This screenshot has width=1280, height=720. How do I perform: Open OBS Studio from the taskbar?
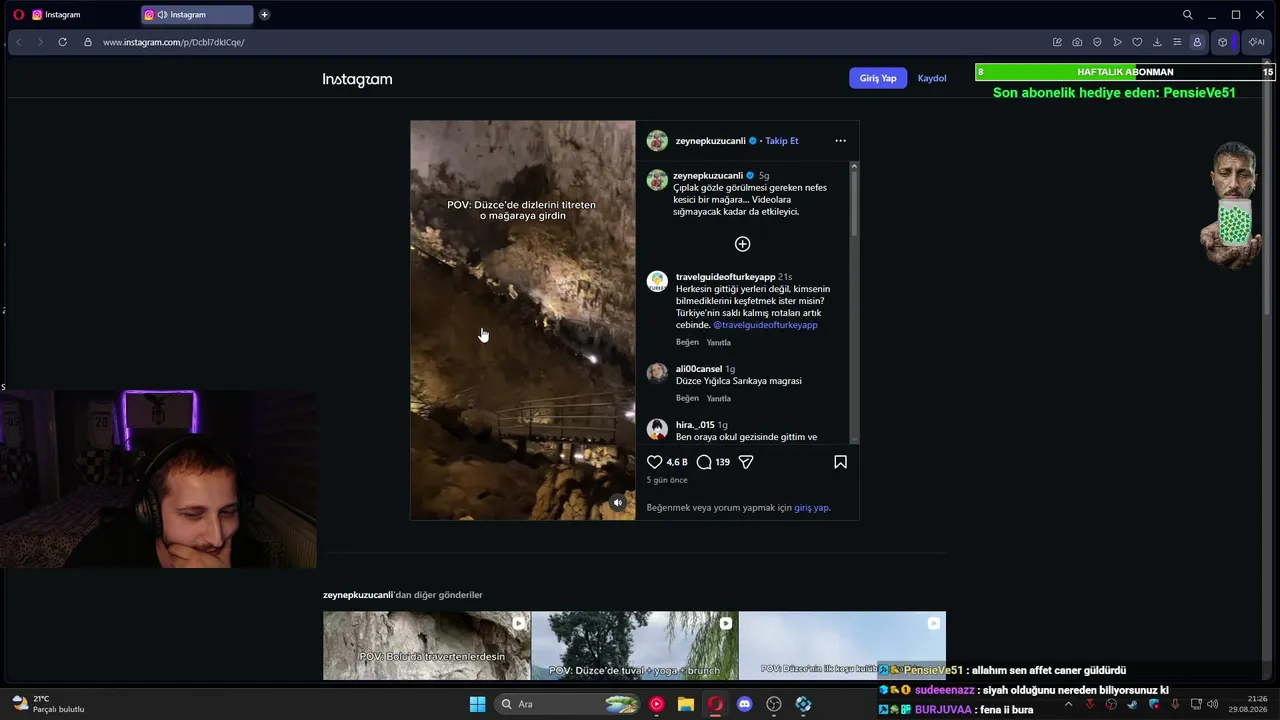pyautogui.click(x=773, y=704)
